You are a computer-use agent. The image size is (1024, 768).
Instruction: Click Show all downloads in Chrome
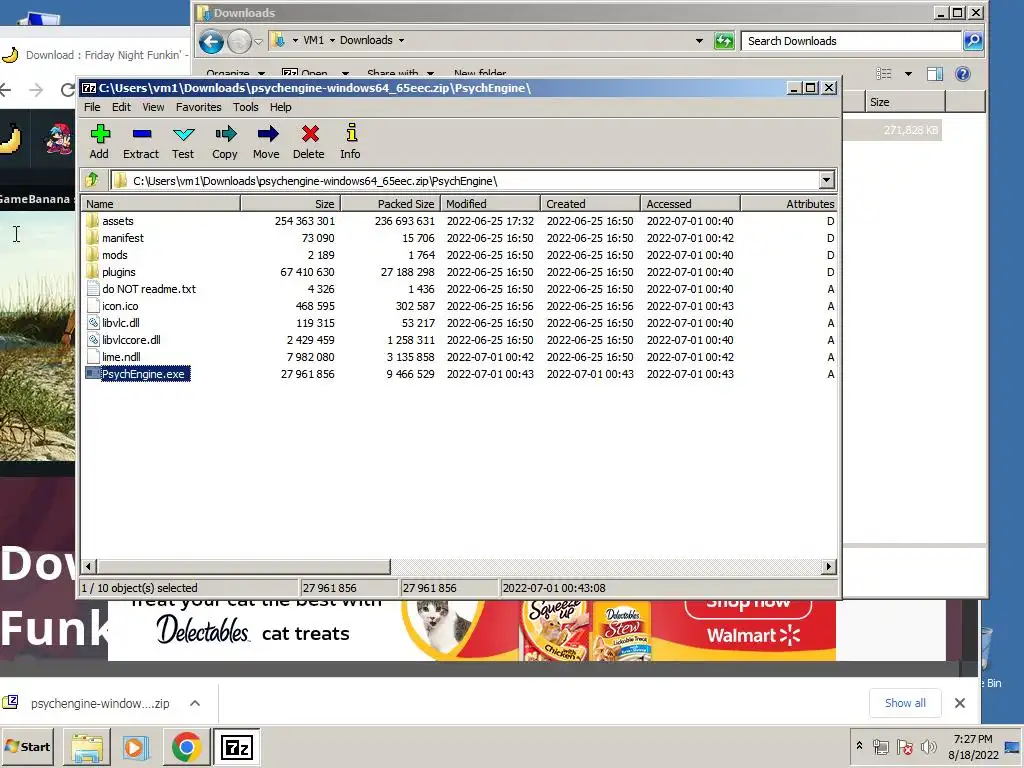pos(904,703)
